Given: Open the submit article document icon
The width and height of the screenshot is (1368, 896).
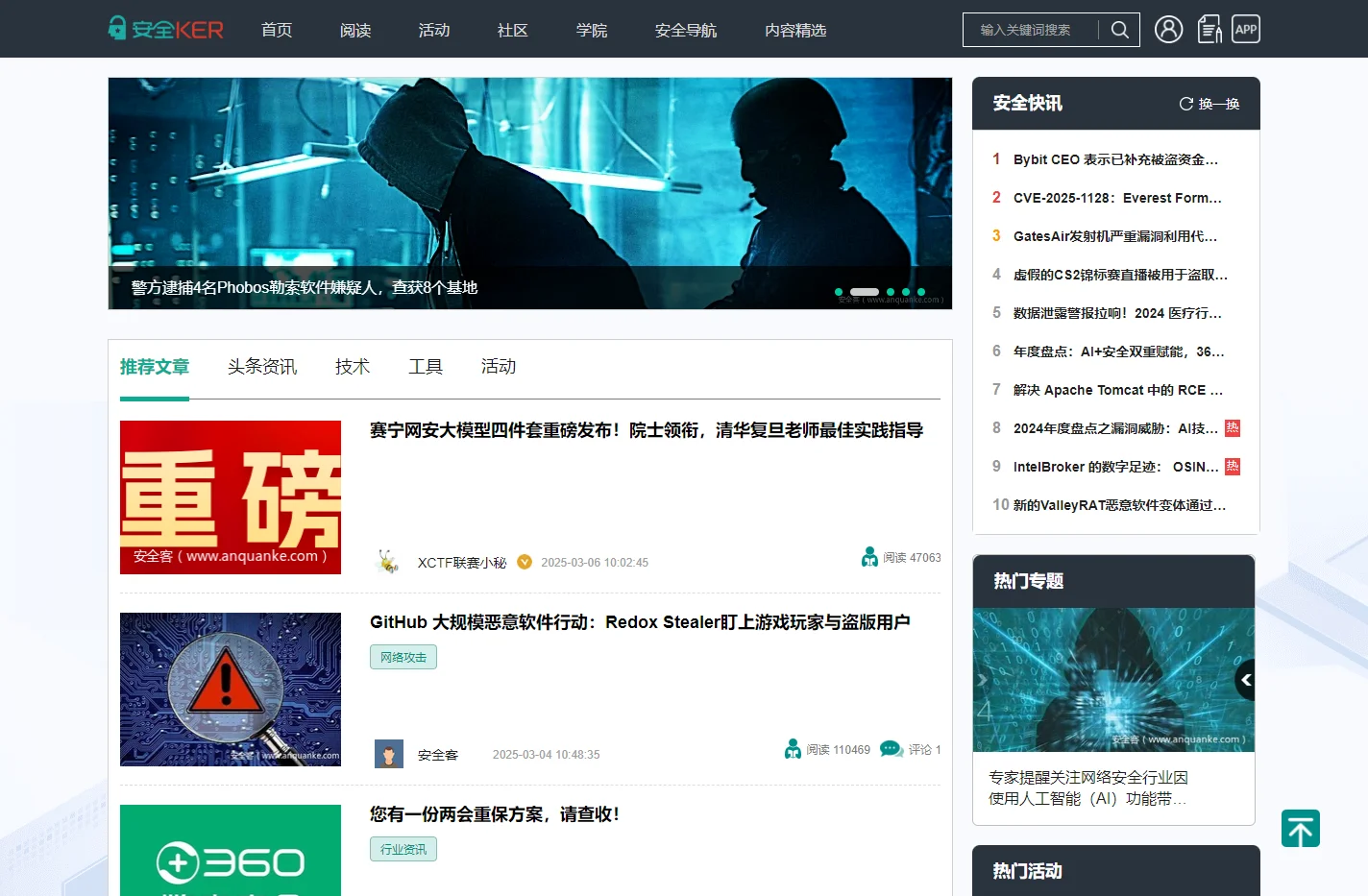Looking at the screenshot, I should [x=1210, y=29].
